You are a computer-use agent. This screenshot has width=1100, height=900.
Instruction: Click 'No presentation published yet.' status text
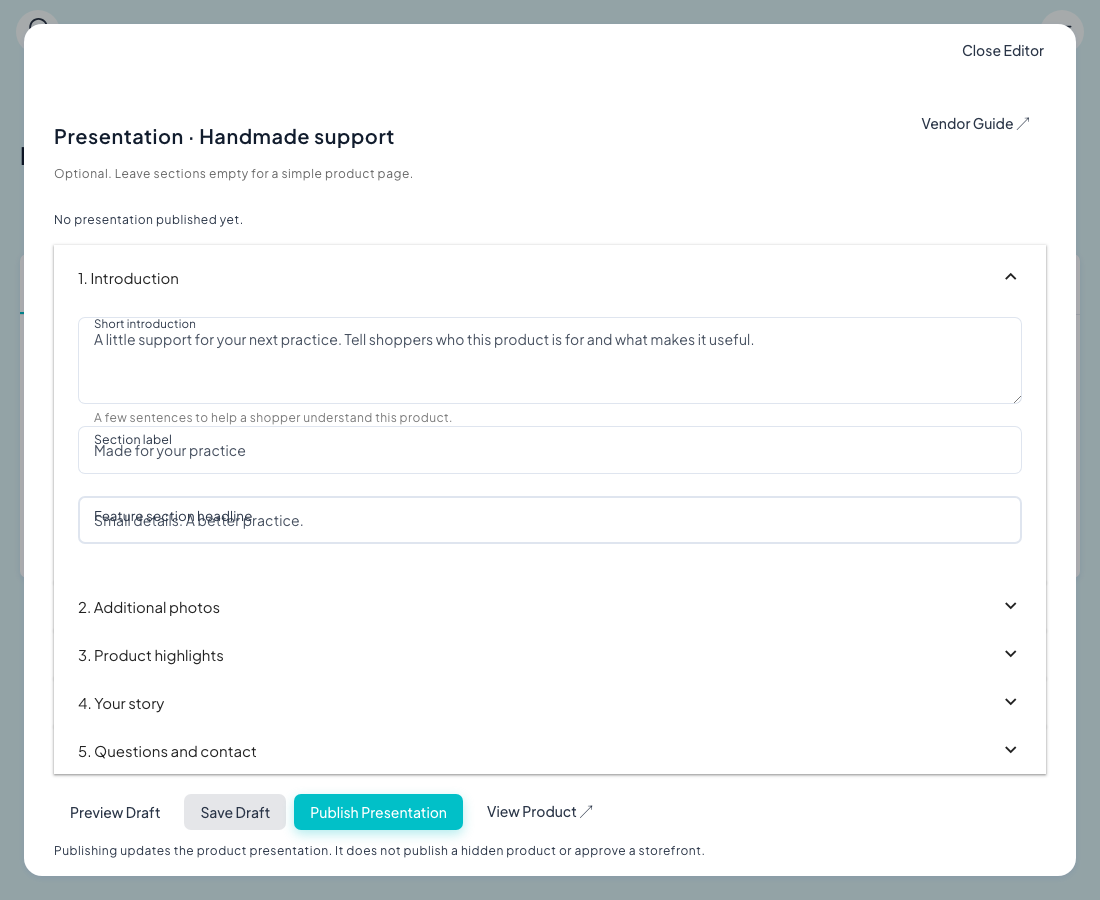(148, 220)
